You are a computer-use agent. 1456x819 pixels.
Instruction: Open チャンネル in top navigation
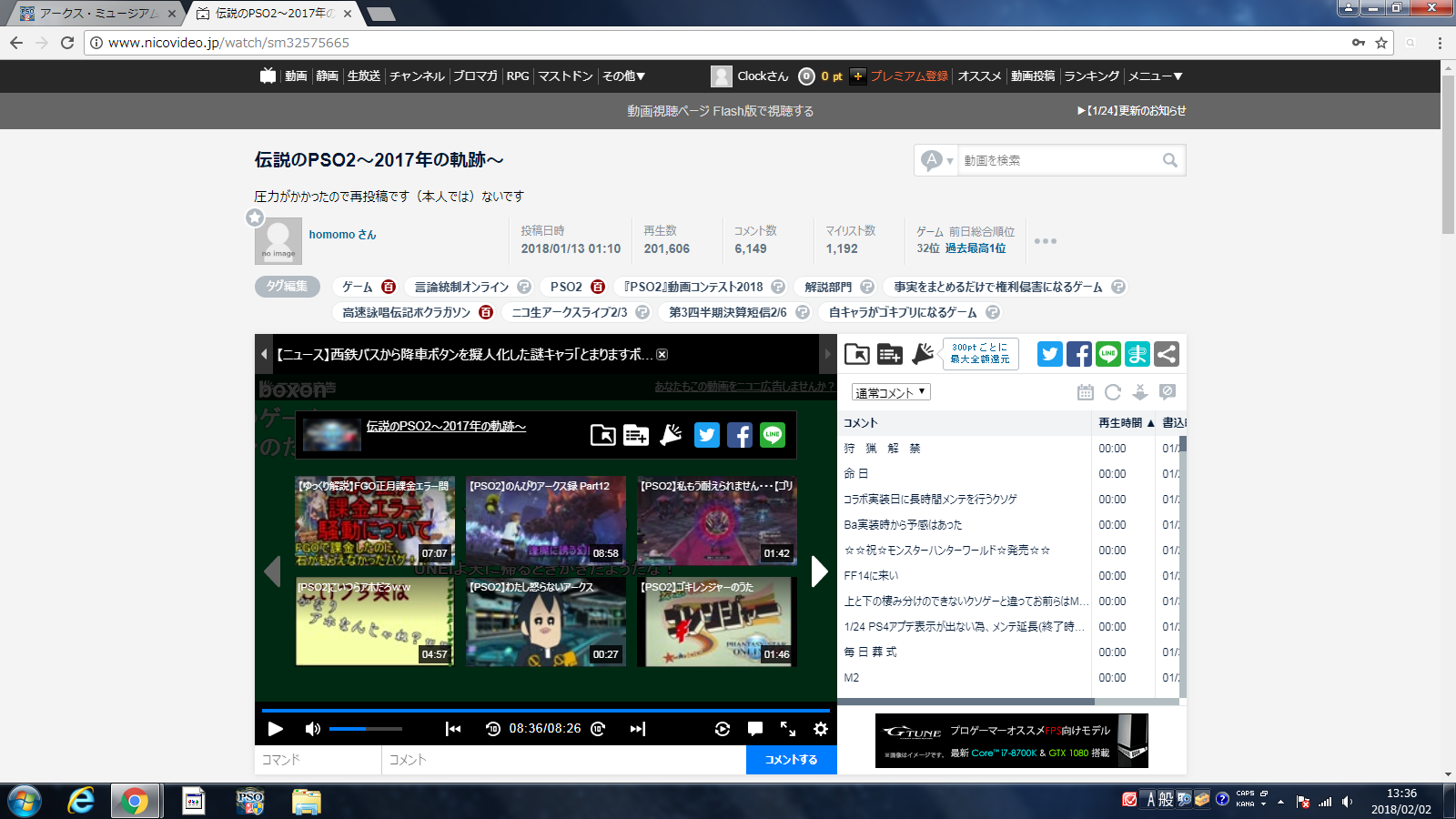pos(417,76)
